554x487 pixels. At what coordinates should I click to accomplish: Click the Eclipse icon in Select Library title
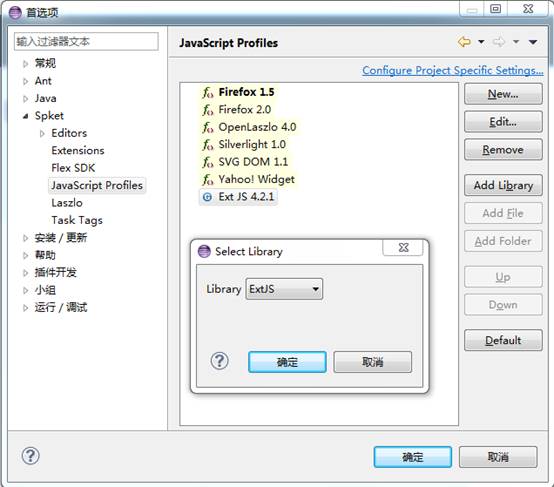point(204,251)
